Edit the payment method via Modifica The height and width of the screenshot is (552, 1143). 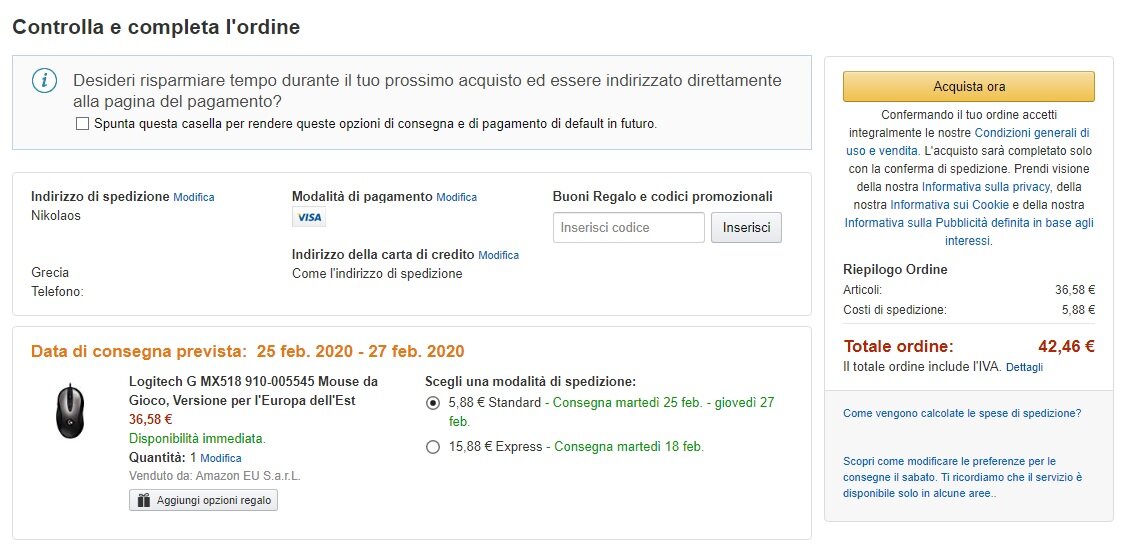pos(456,197)
